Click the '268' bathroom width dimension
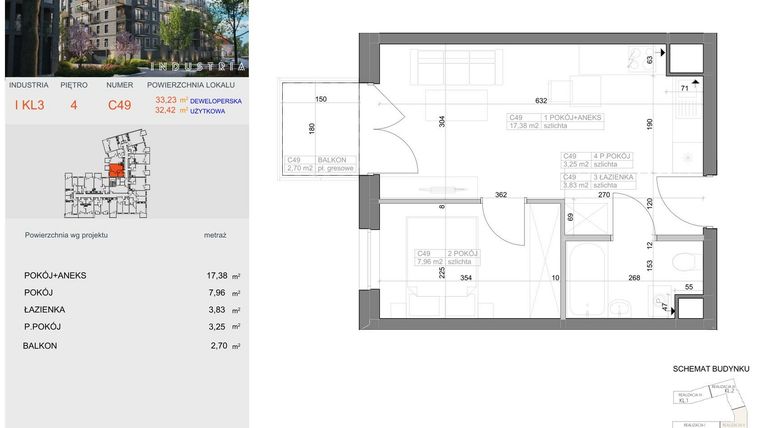Image resolution: width=760 pixels, height=428 pixels. [x=634, y=278]
